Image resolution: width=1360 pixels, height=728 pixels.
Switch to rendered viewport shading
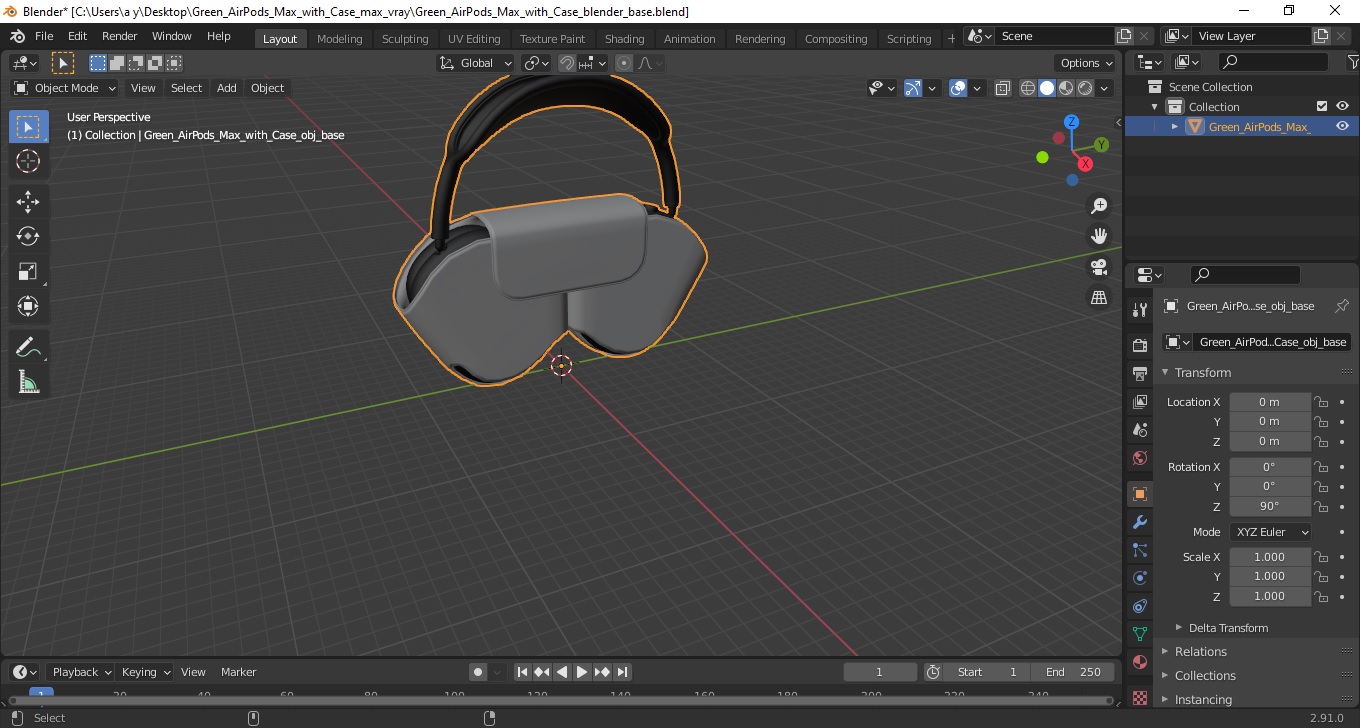click(1085, 88)
